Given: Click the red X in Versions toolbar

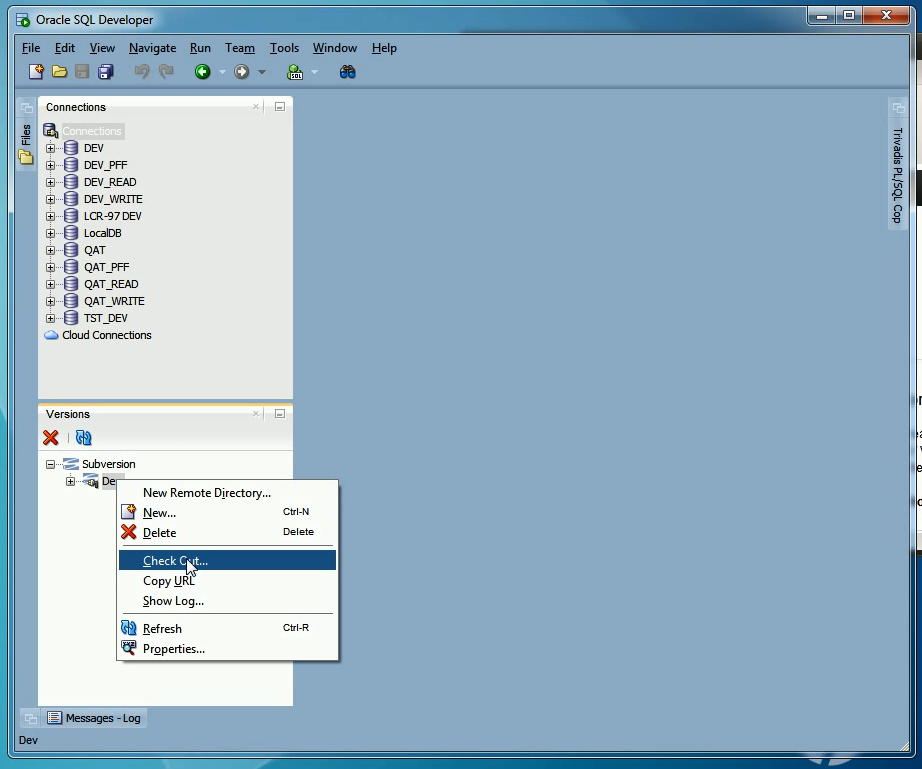Looking at the screenshot, I should tap(51, 437).
